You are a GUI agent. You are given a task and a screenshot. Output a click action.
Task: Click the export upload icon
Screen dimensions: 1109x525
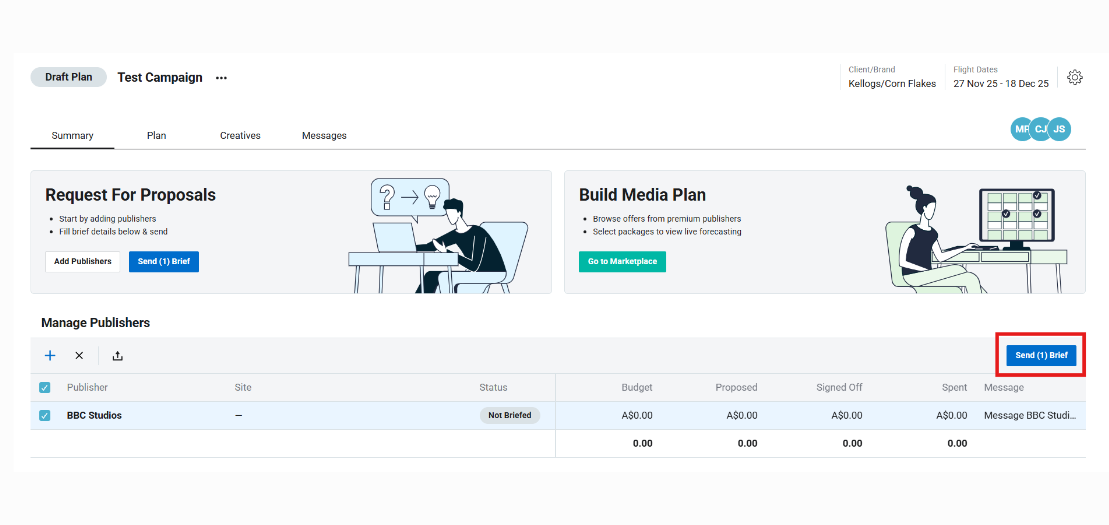(x=117, y=355)
